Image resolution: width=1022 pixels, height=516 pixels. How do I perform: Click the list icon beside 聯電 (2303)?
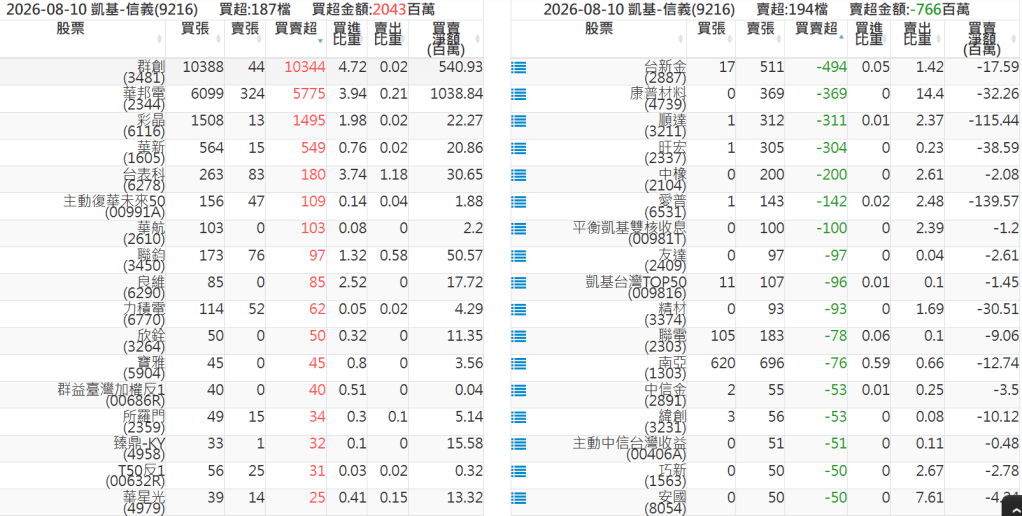(519, 336)
